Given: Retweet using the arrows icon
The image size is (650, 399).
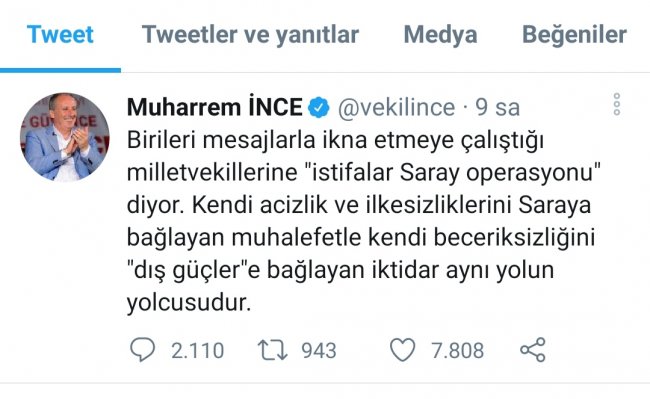Looking at the screenshot, I should point(272,350).
